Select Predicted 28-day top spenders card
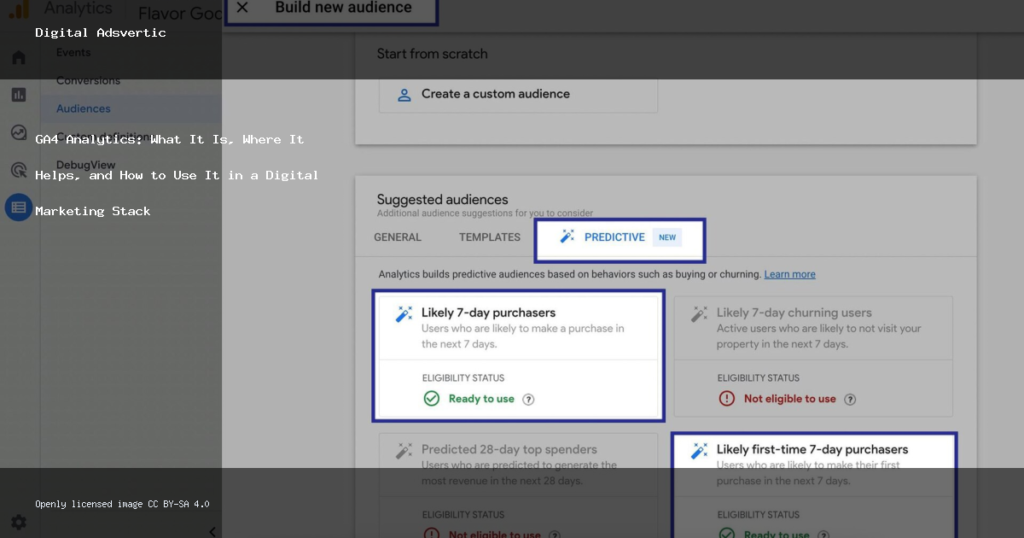The image size is (1024, 538). (519, 485)
